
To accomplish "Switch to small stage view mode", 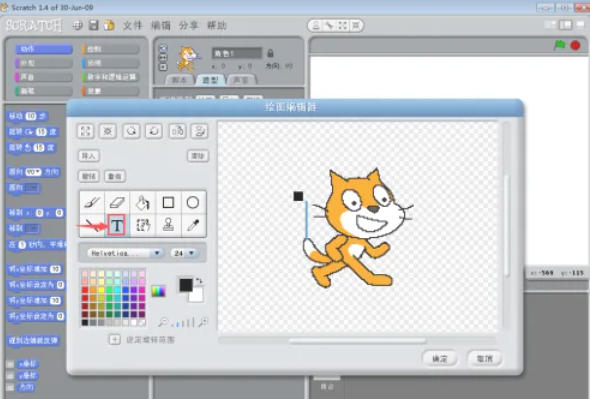I will (x=550, y=25).
